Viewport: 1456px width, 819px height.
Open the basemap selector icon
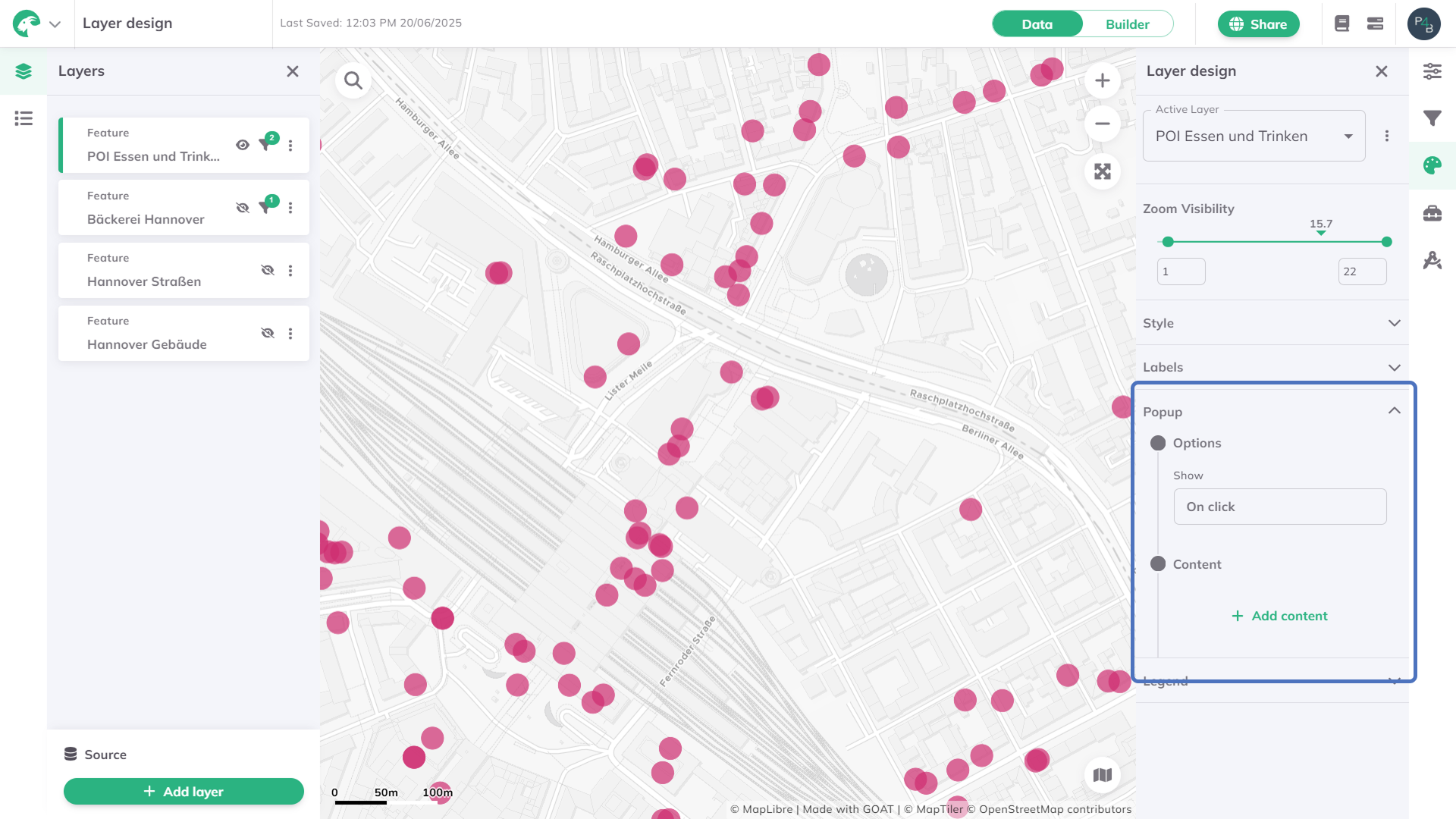point(1102,775)
